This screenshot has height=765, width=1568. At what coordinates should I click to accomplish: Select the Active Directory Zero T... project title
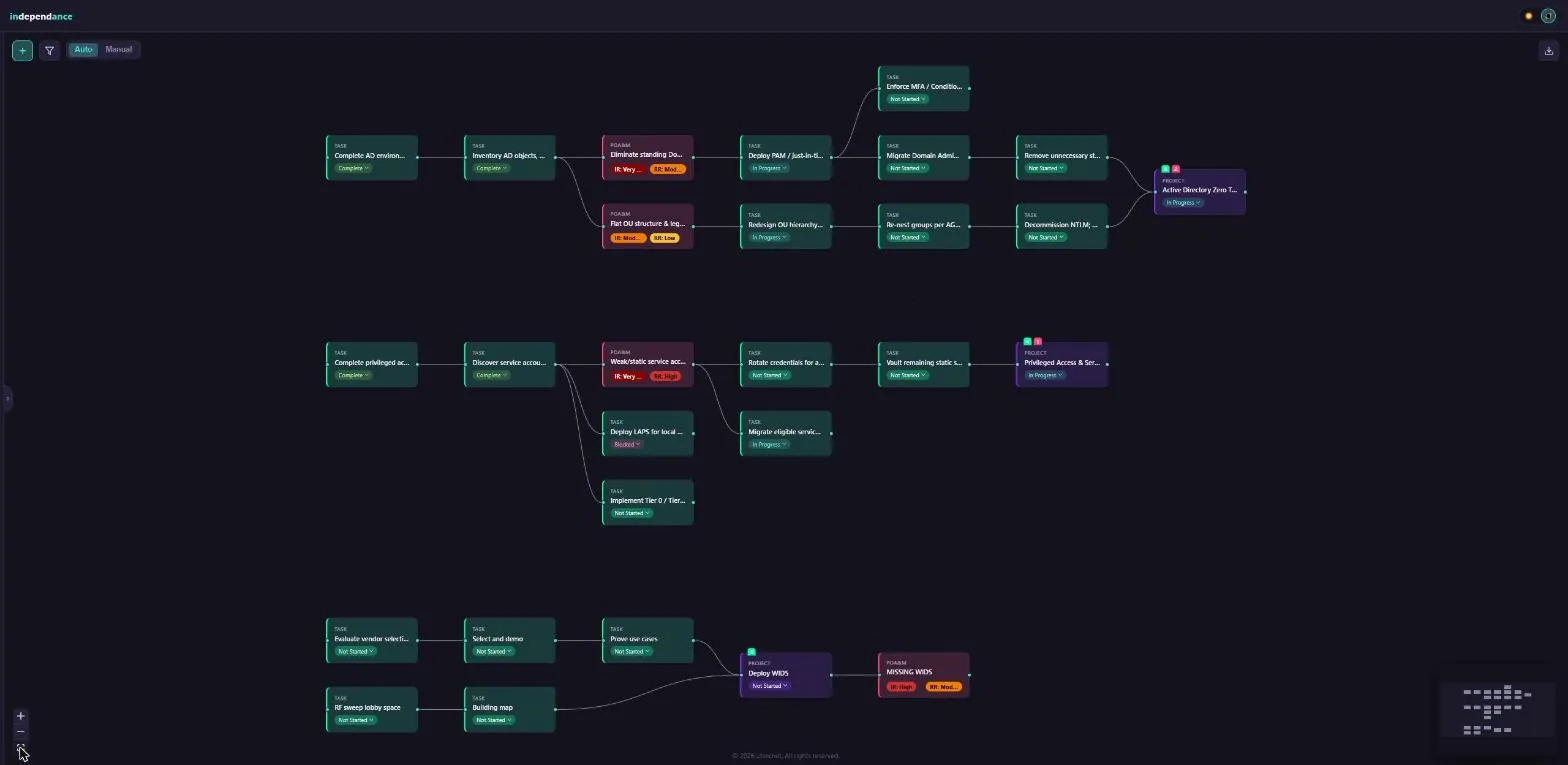tap(1200, 190)
